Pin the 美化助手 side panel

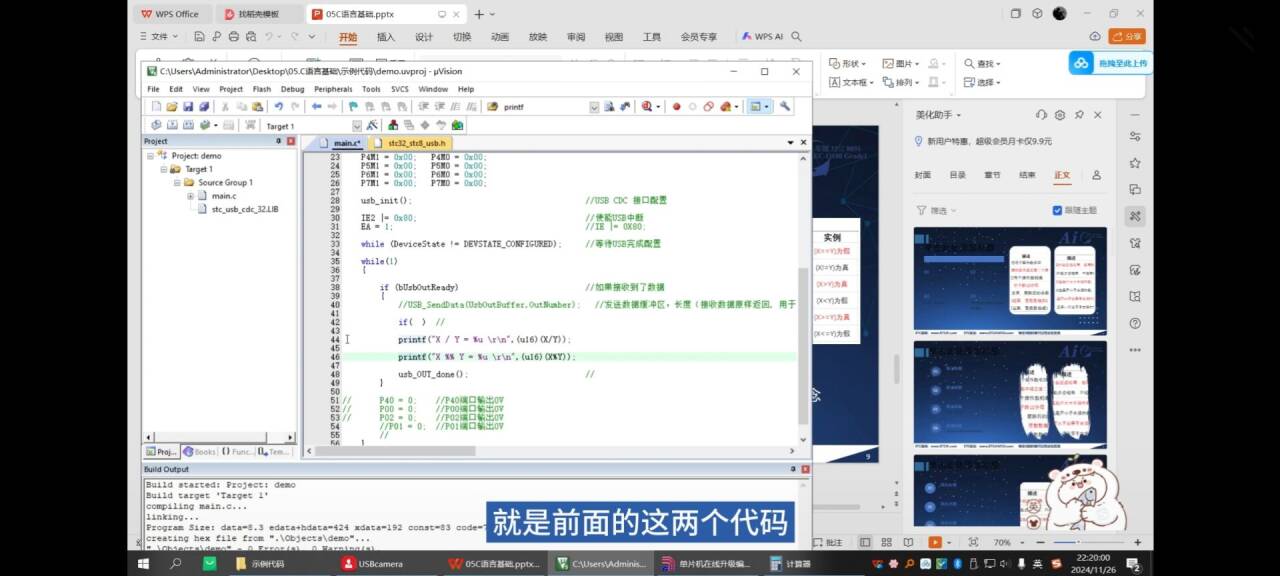(1078, 115)
